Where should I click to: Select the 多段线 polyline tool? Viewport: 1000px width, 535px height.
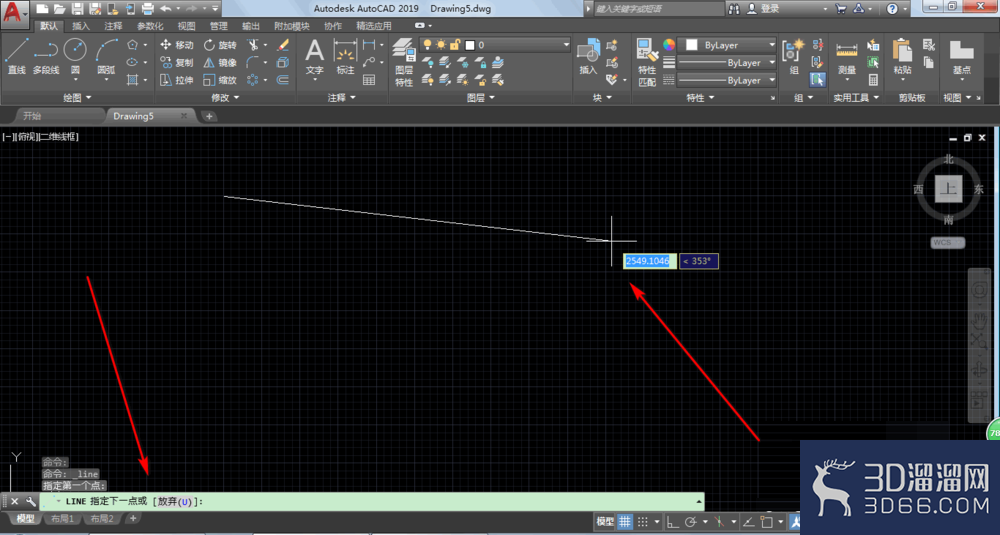[46, 57]
